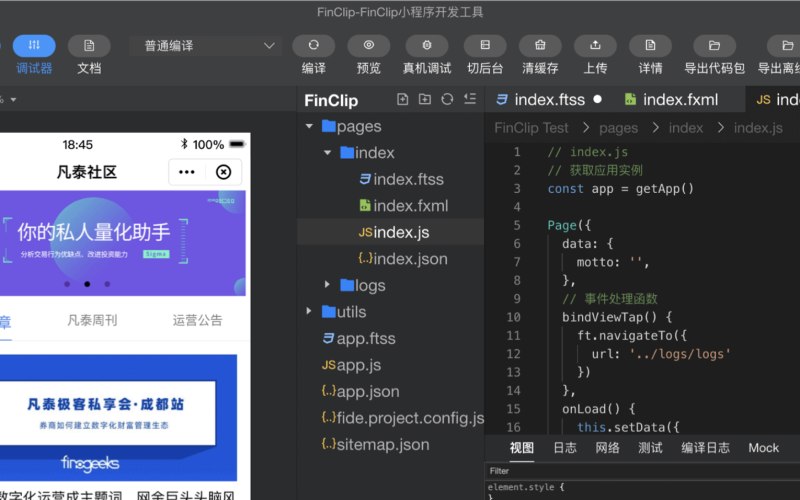
Task: Switch to the 日志 log tab
Action: (565, 448)
